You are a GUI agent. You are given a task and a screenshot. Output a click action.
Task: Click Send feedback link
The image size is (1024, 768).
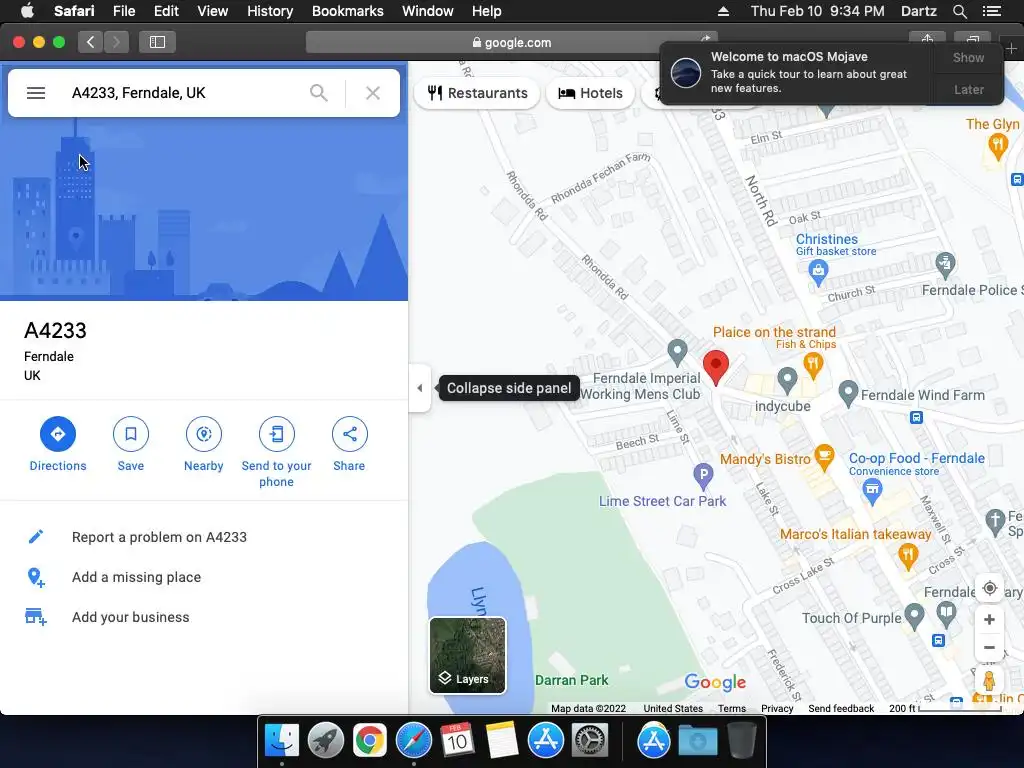840,709
